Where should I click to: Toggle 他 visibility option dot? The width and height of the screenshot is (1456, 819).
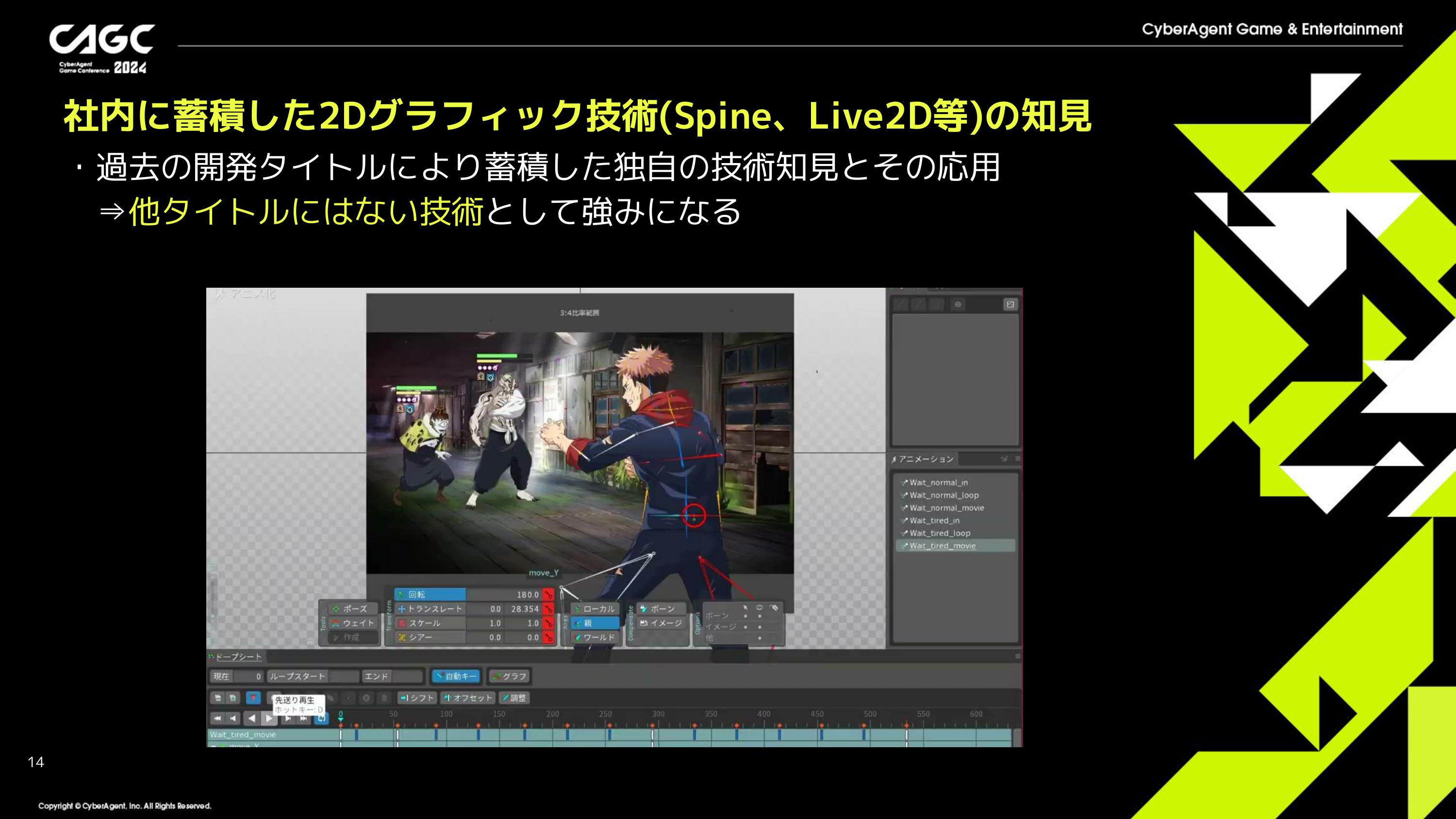[760, 638]
